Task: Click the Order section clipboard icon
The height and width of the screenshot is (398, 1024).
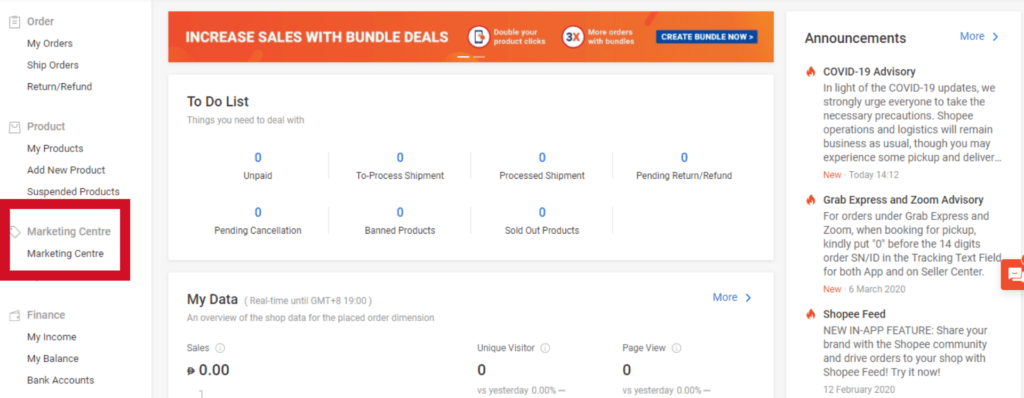Action: pyautogui.click(x=14, y=22)
